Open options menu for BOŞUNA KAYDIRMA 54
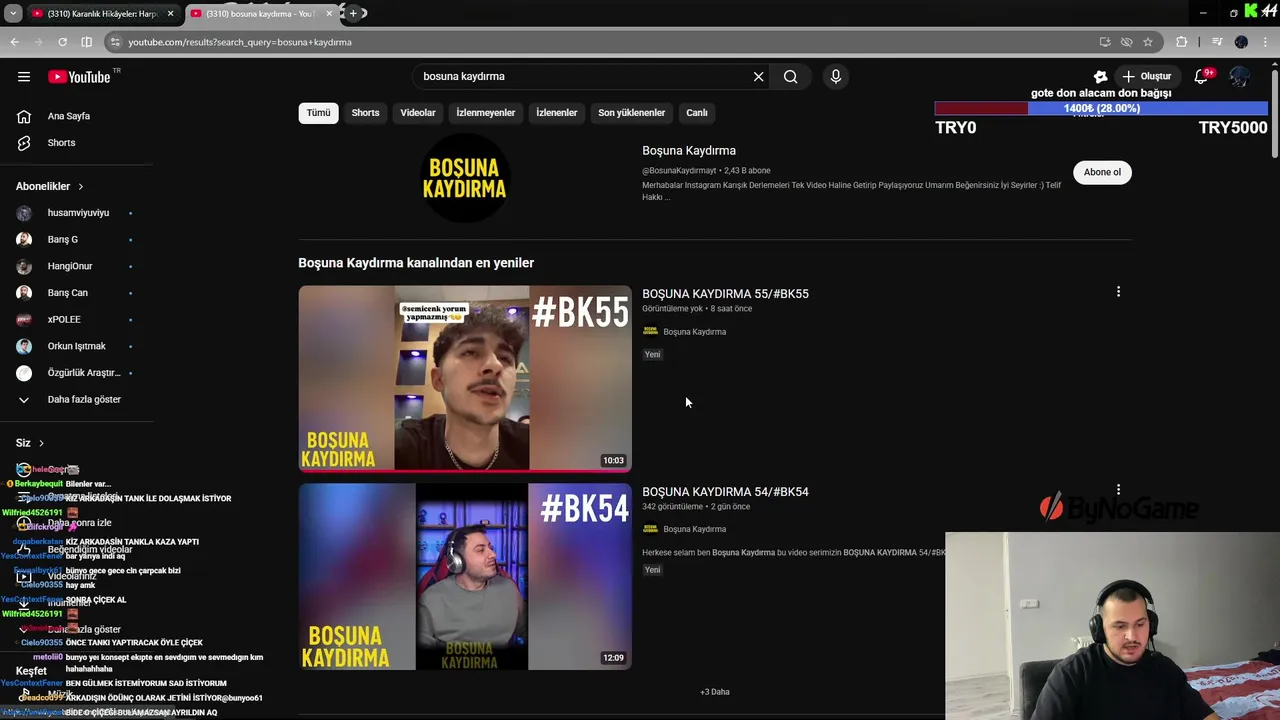The image size is (1280, 720). point(1118,490)
